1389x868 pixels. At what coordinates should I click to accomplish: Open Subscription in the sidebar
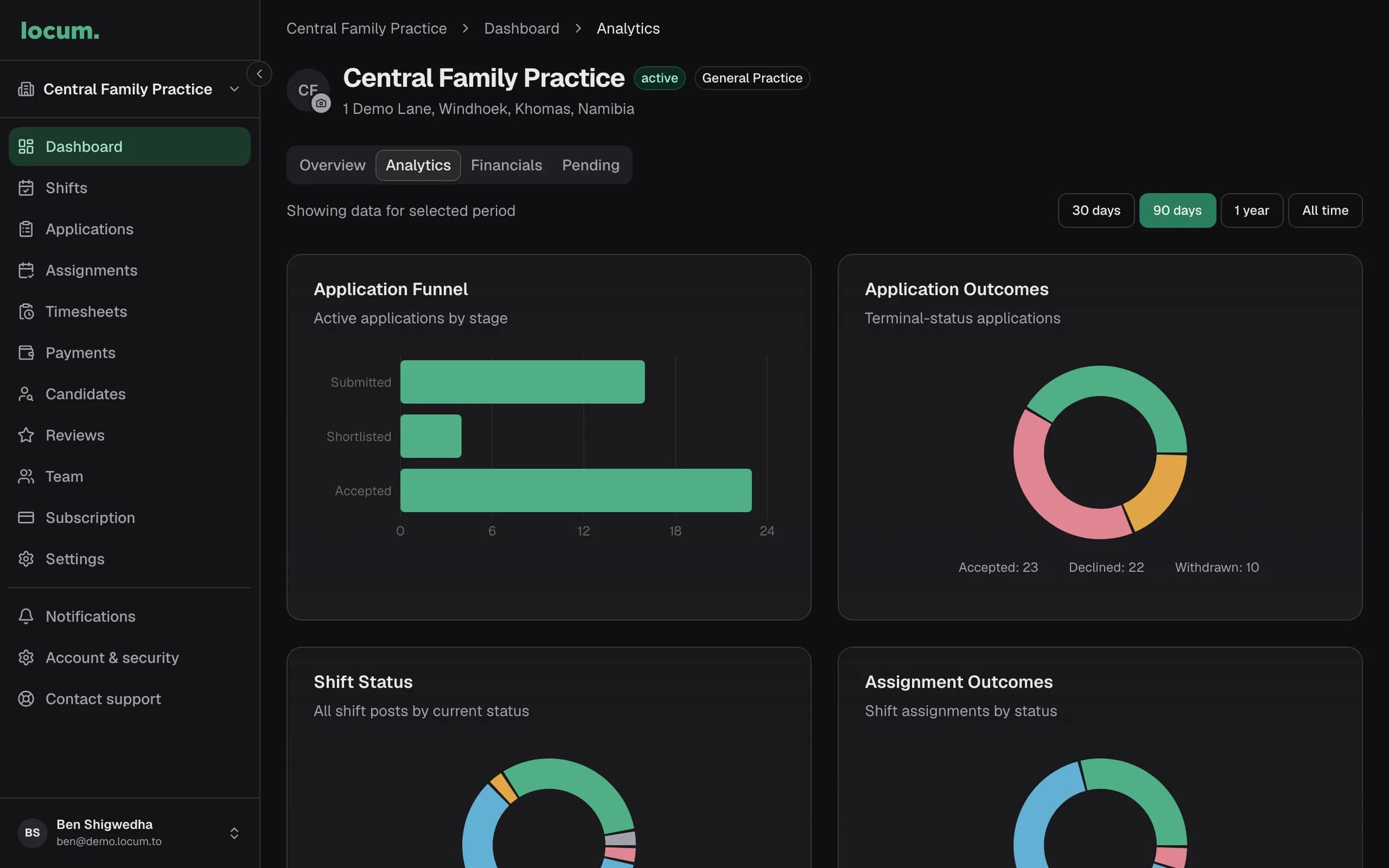tap(130, 518)
